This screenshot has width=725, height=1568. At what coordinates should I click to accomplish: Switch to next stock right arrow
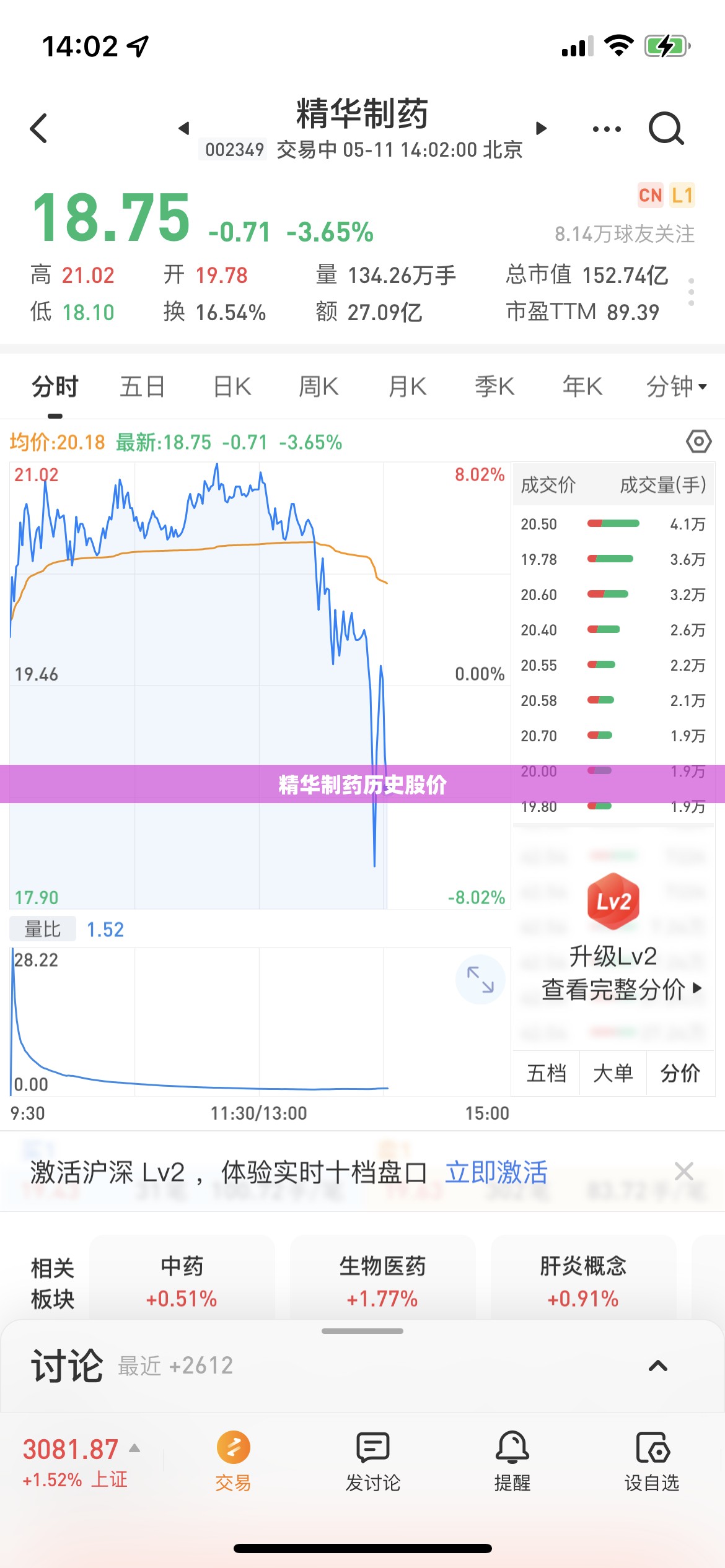point(541,128)
